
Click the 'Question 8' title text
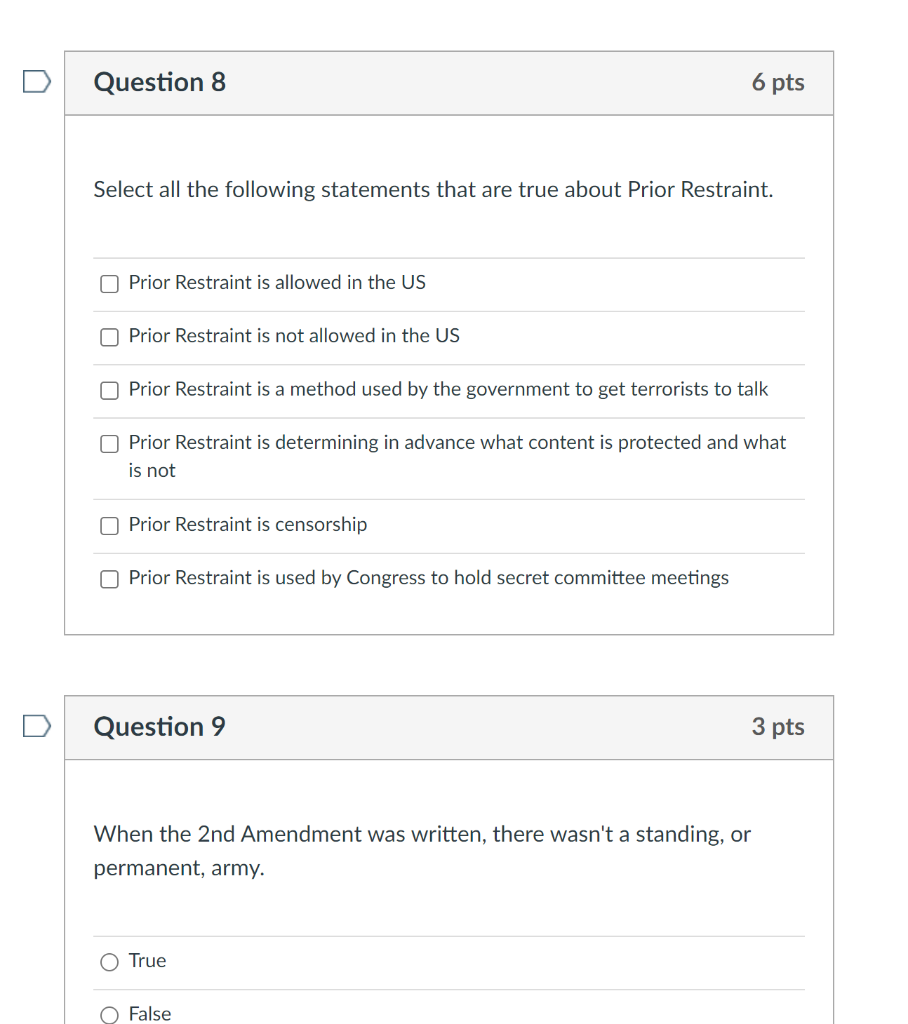pyautogui.click(x=158, y=82)
